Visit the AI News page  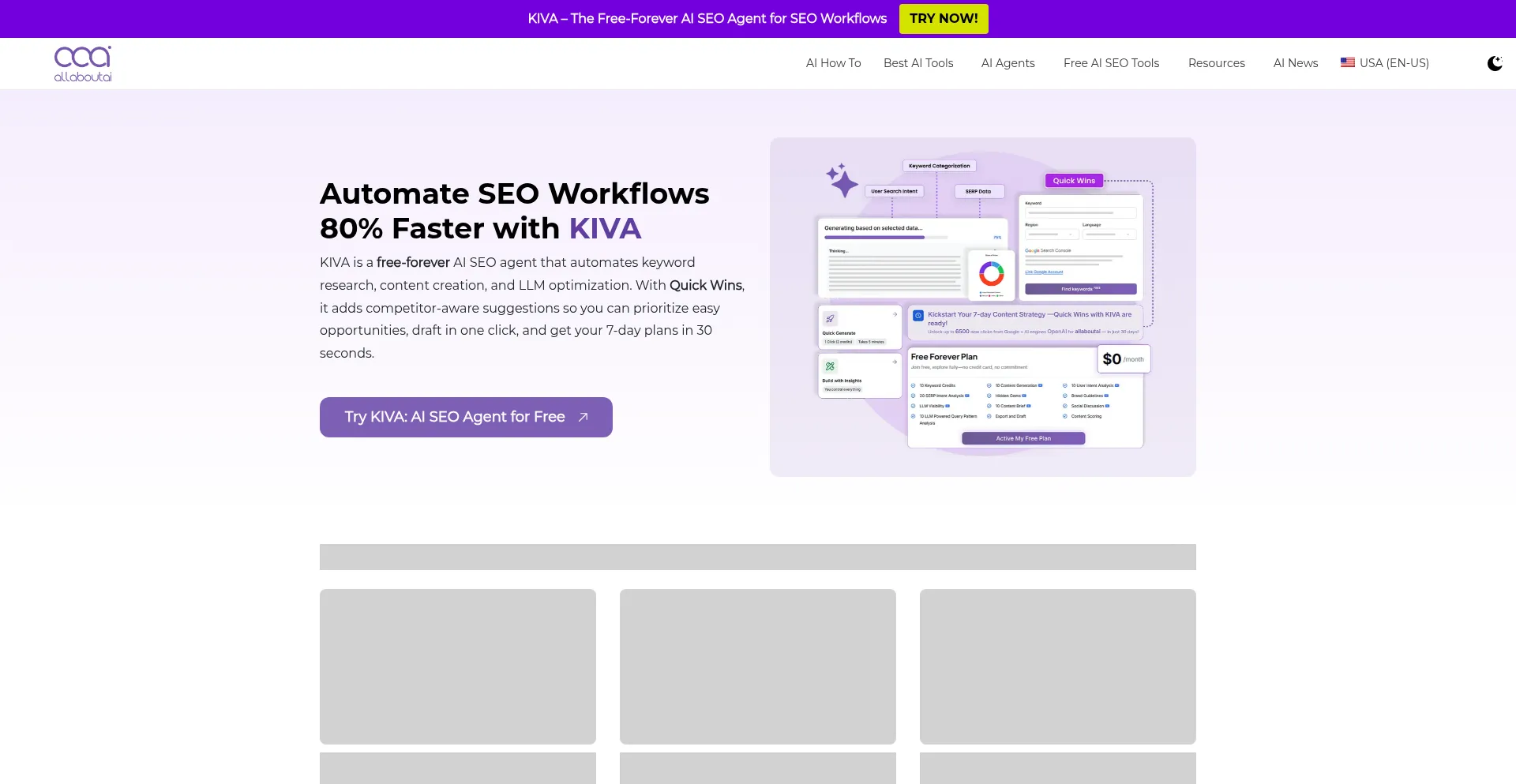(1295, 63)
